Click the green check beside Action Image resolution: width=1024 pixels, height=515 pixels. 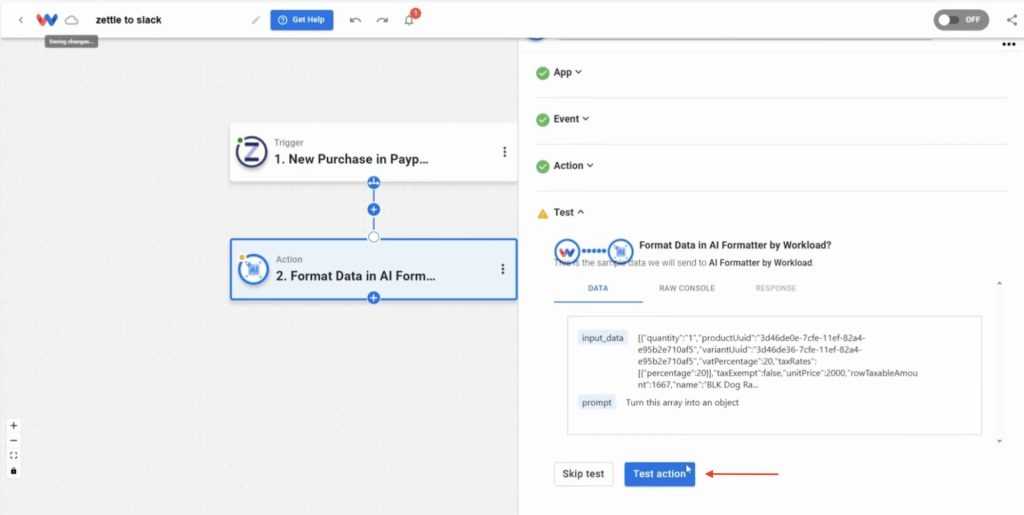coord(543,167)
